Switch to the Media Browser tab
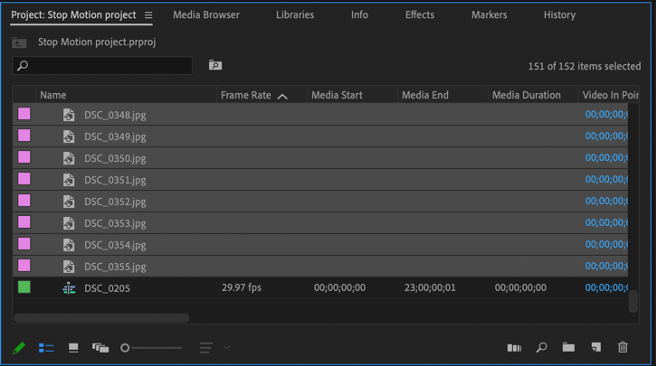Screen dimensions: 656x366 (206, 15)
